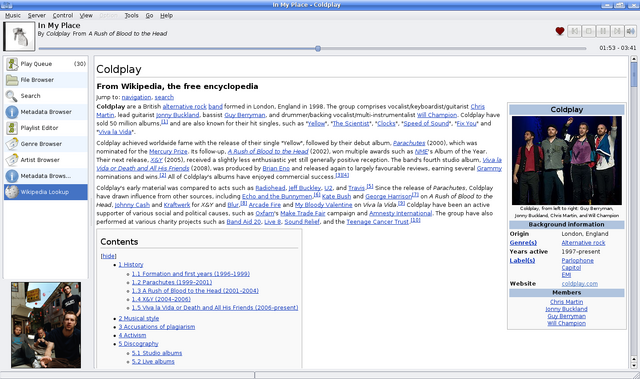Go to '4 Activism' contents entry
Image resolution: width=640 pixels, height=379 pixels.
[132, 335]
